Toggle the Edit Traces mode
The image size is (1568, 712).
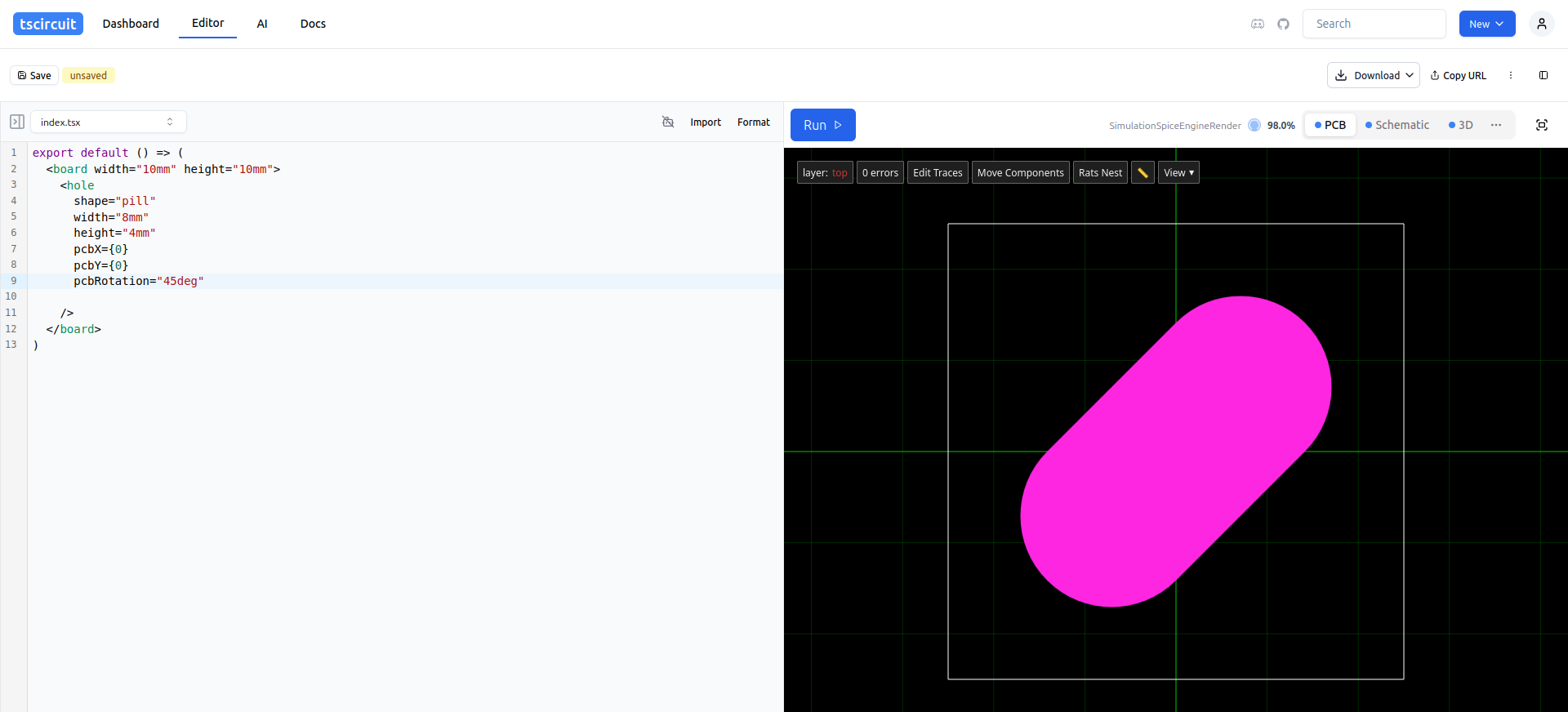point(938,172)
